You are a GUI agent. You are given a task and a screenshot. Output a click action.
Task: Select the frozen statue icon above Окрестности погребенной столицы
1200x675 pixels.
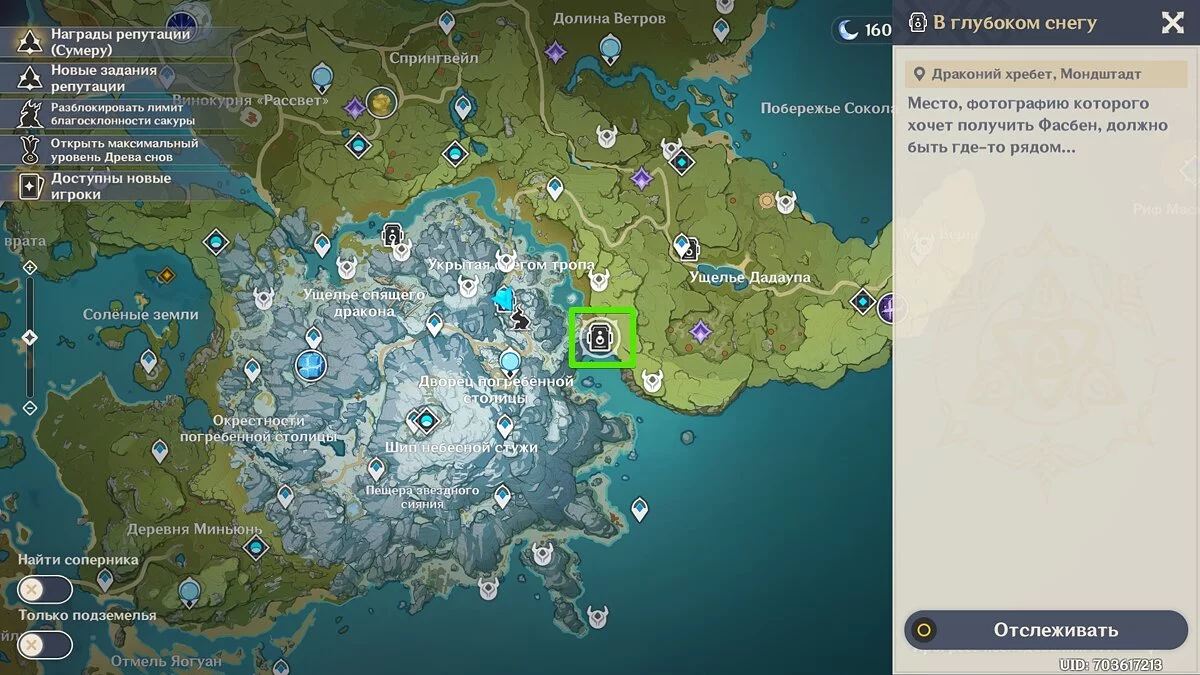point(311,367)
